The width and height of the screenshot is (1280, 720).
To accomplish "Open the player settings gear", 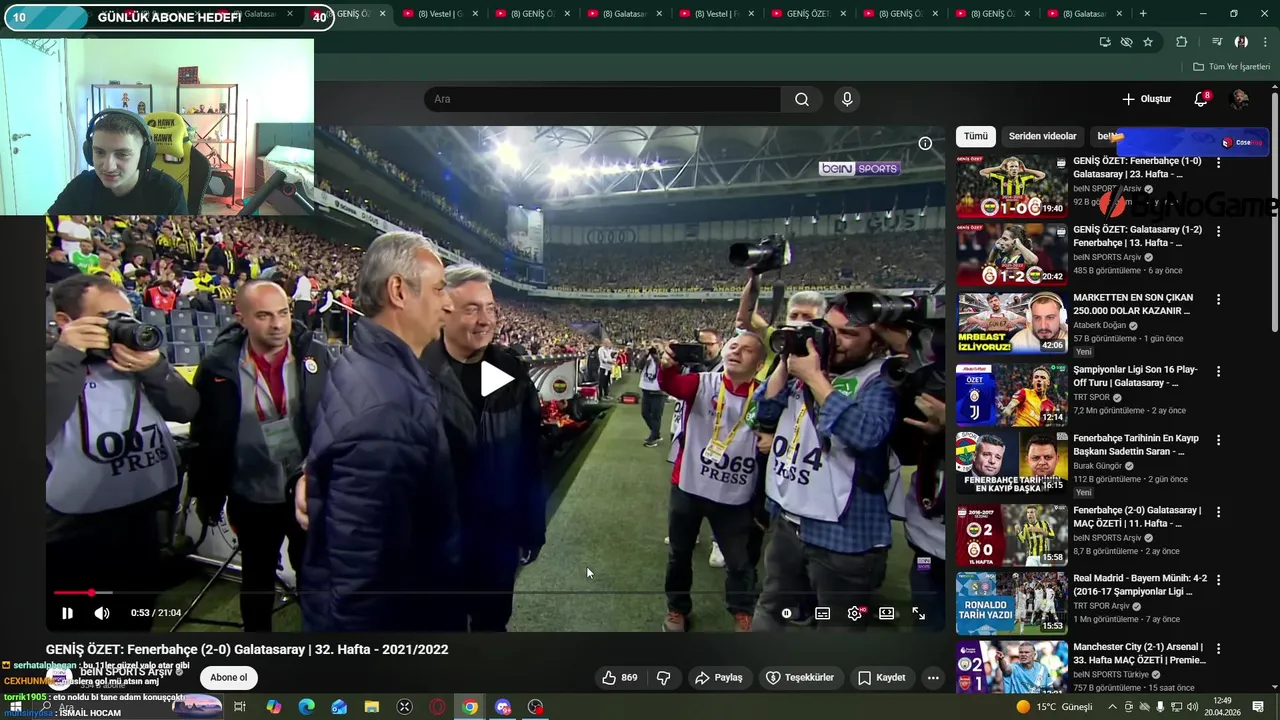I will coord(855,613).
